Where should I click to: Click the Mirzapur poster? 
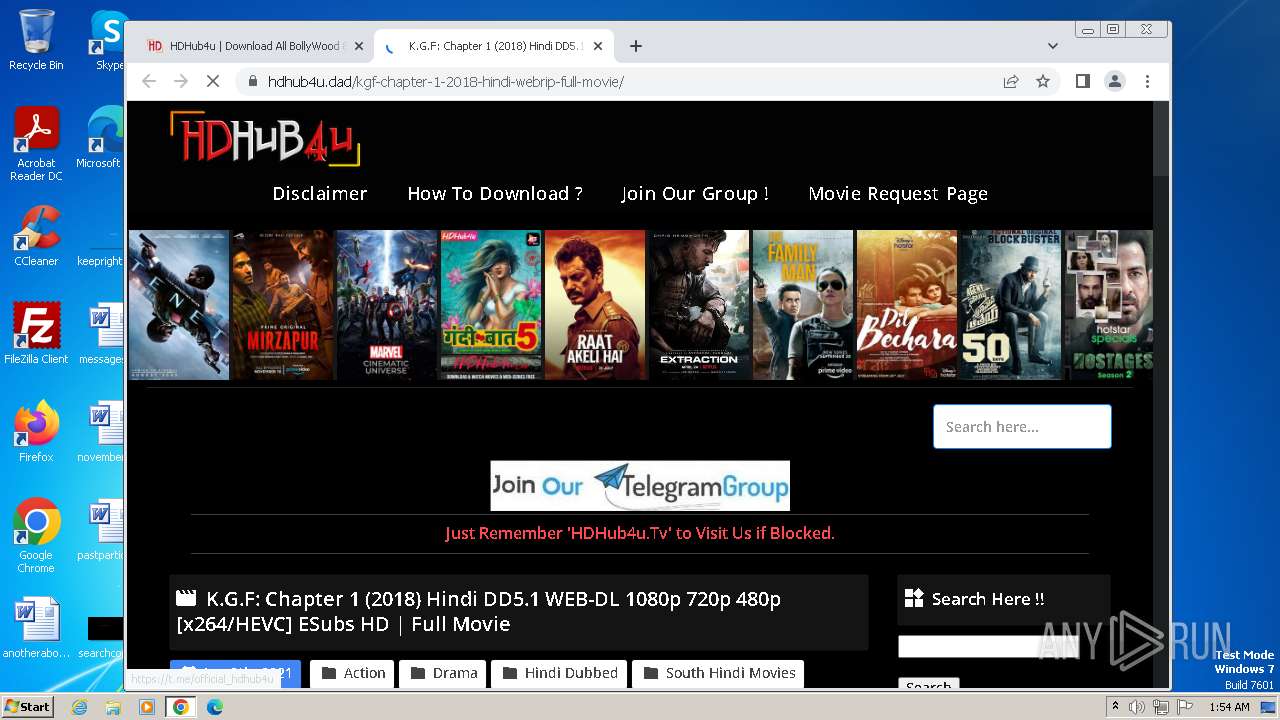282,305
